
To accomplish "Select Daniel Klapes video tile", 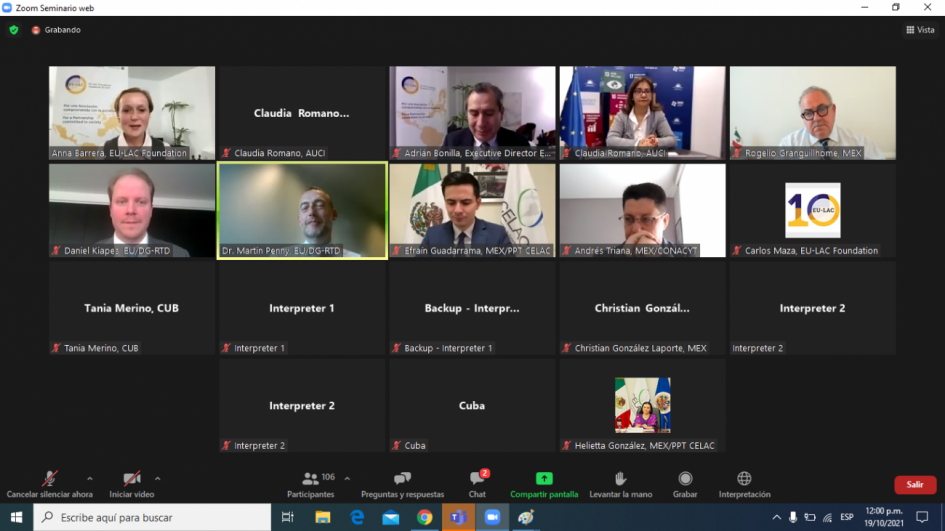I will pyautogui.click(x=132, y=210).
